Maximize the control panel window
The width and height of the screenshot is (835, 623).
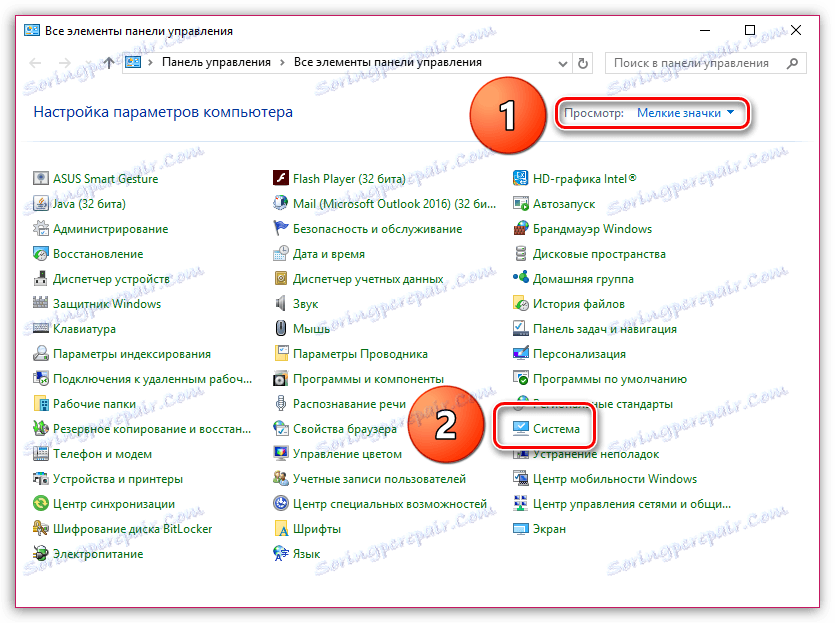tap(750, 30)
